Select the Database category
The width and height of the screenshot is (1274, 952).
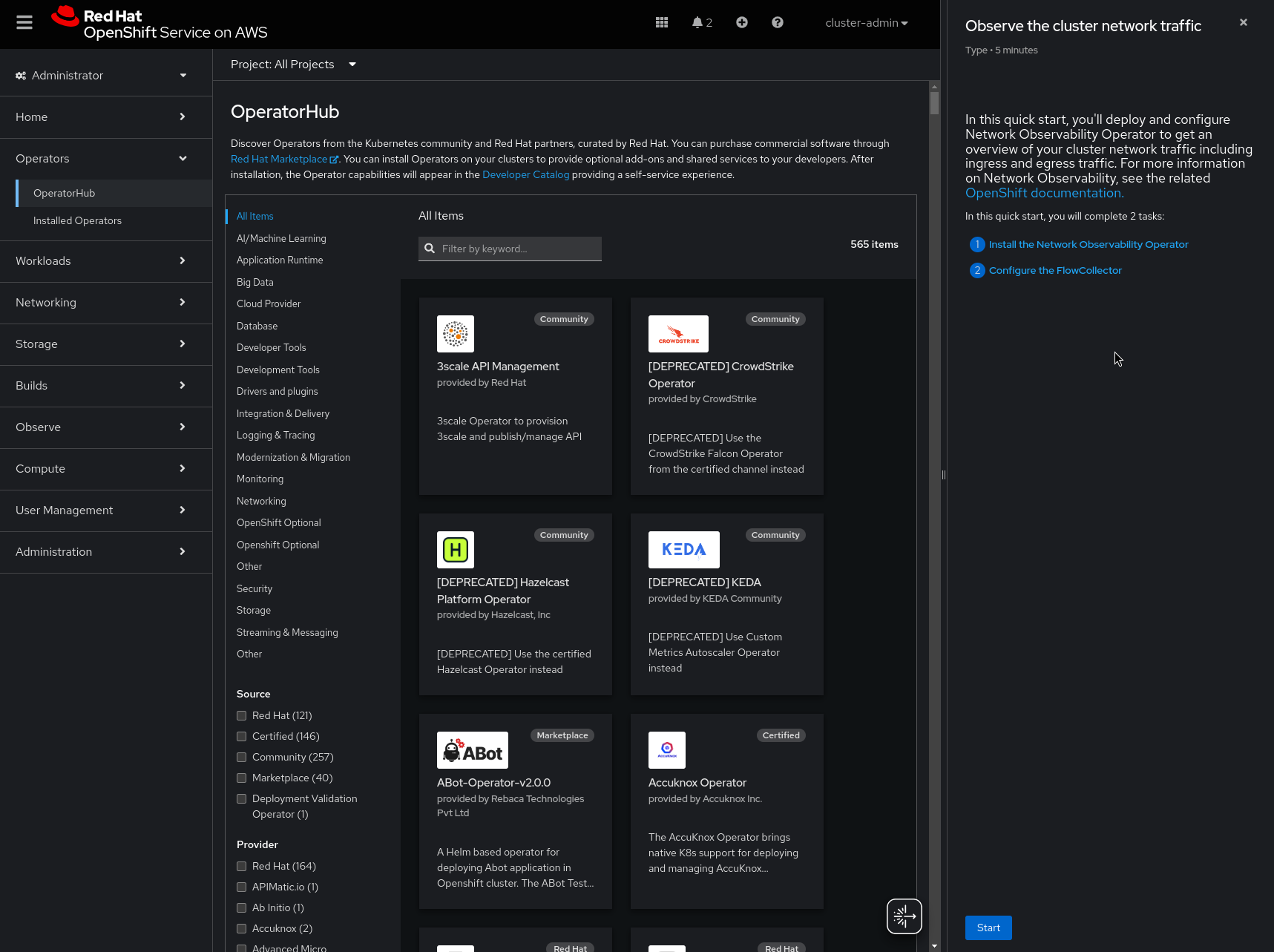tap(257, 326)
